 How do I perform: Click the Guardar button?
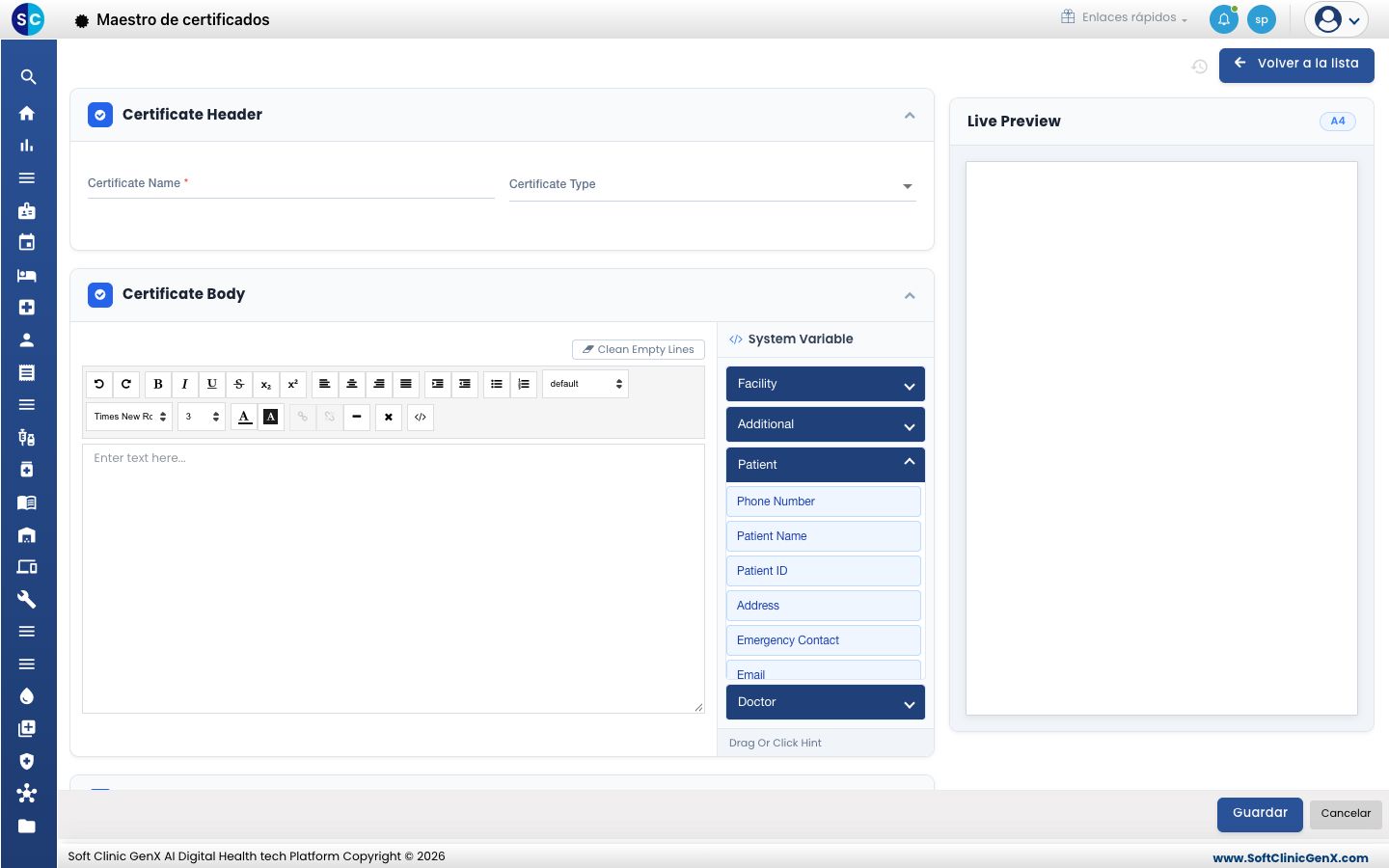[x=1260, y=814]
